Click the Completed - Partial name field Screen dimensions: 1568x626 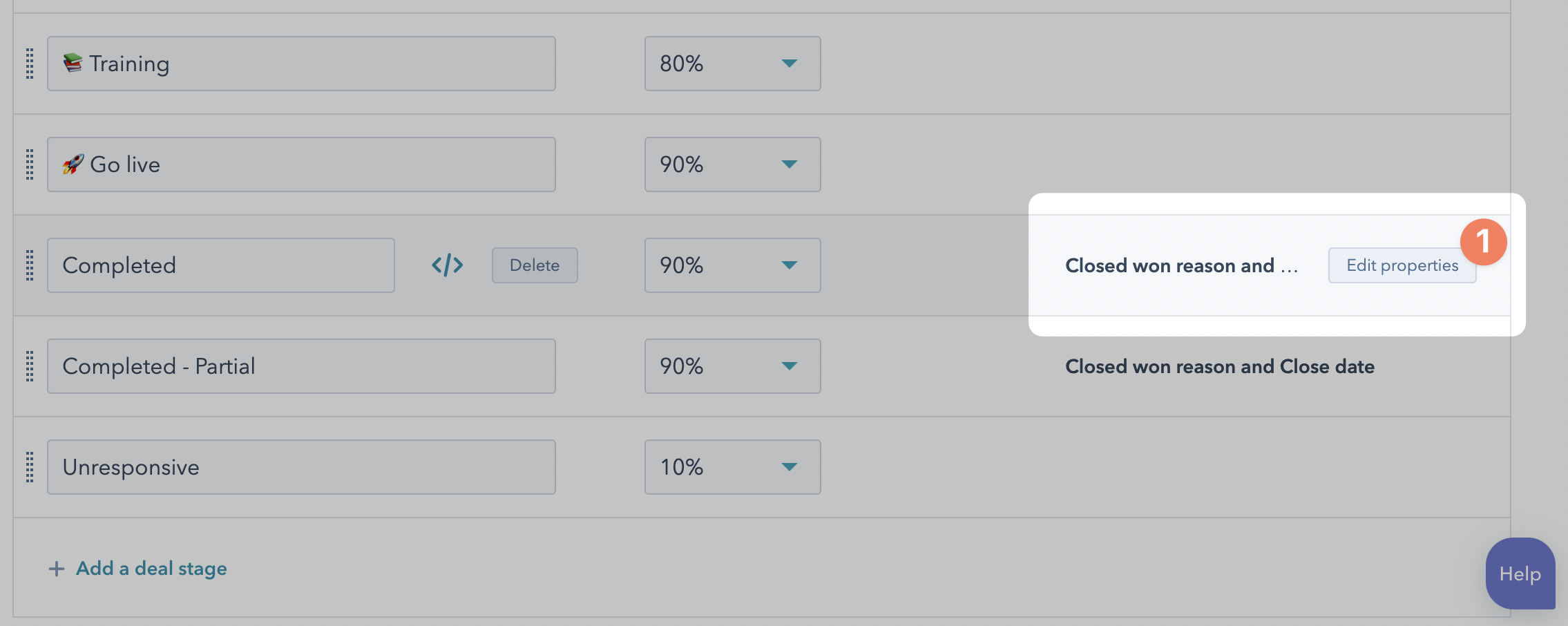[x=301, y=366]
